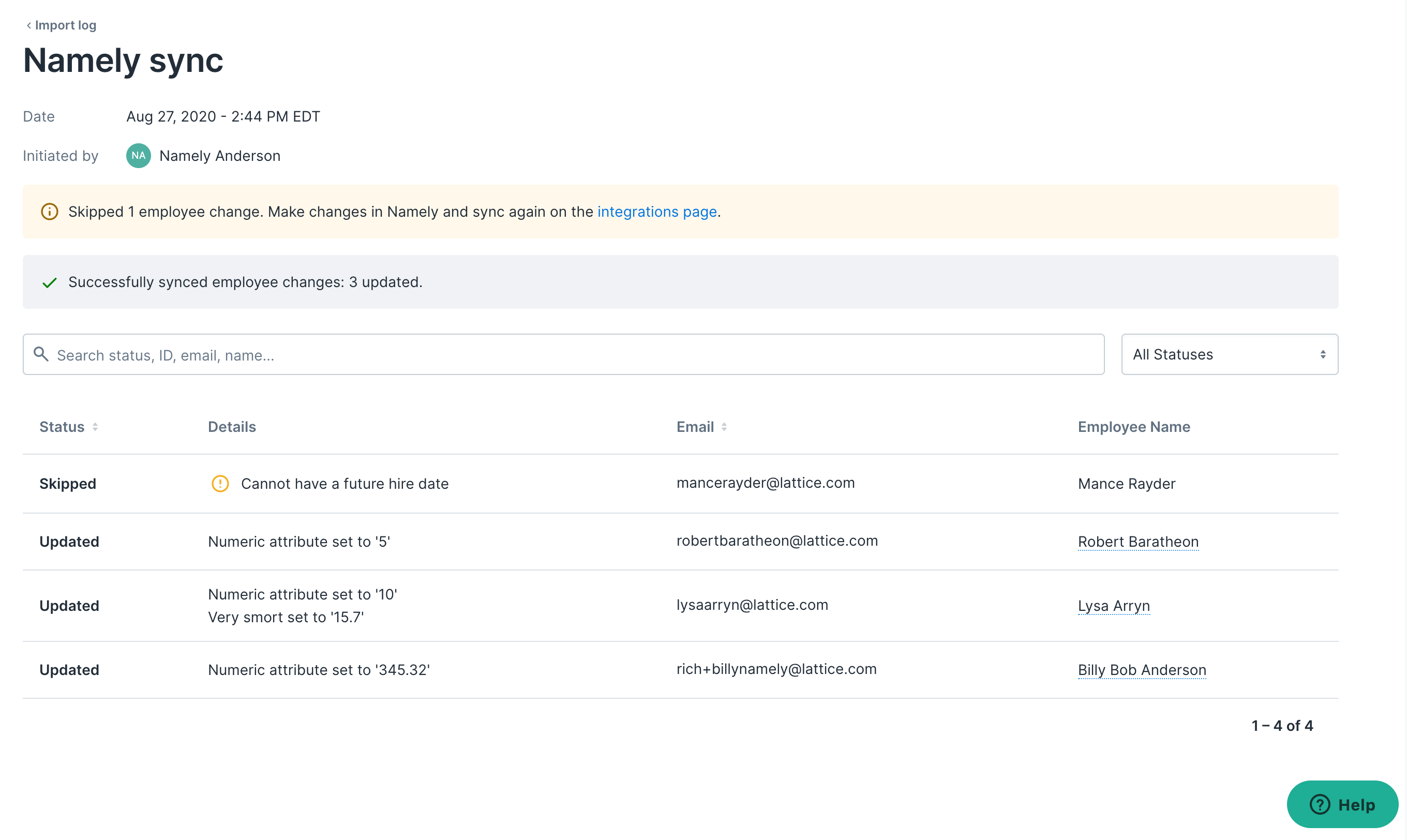Screen dimensions: 1407x840
Task: Click "Numeric attribute set to '10'" detail
Action: point(303,594)
